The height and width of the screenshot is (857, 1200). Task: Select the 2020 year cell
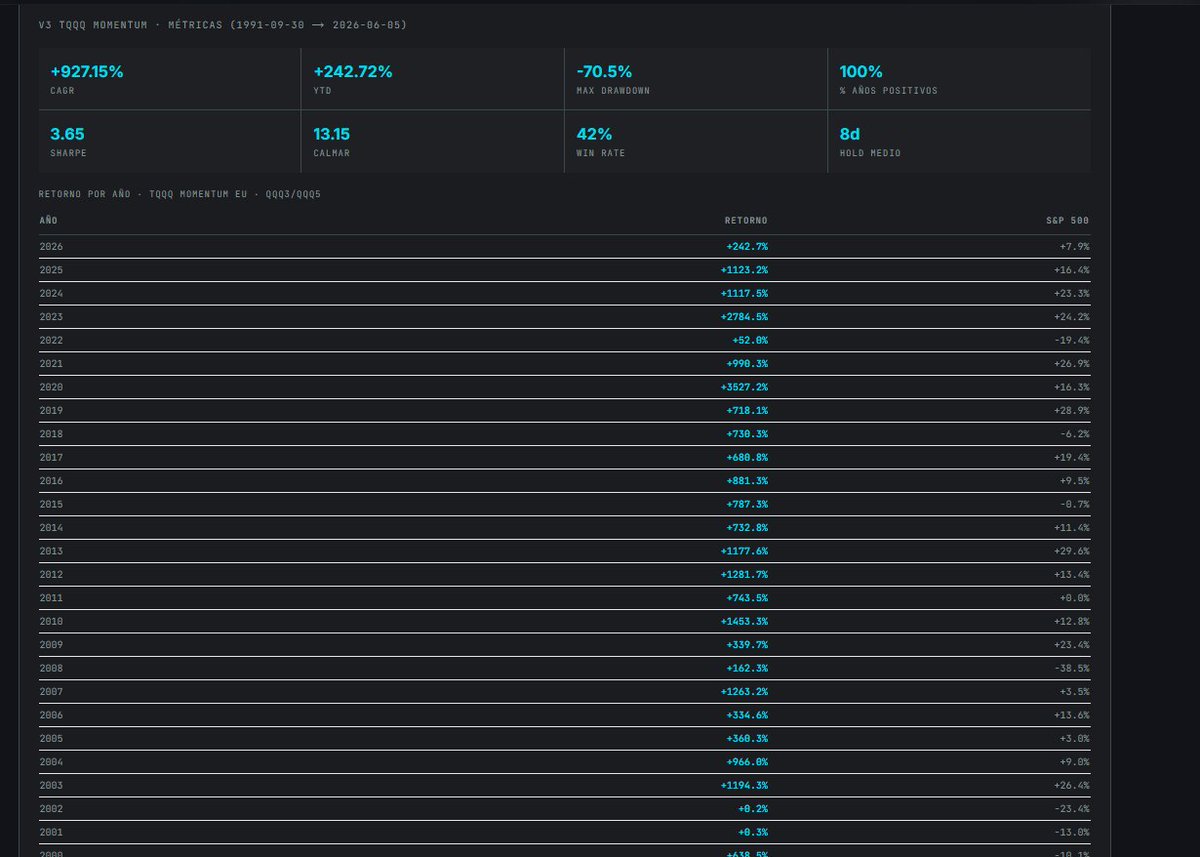click(51, 387)
